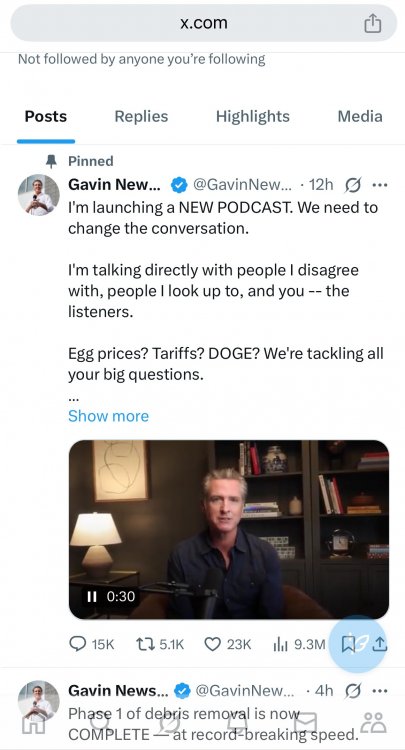Open more options on pinned post

pyautogui.click(x=380, y=185)
